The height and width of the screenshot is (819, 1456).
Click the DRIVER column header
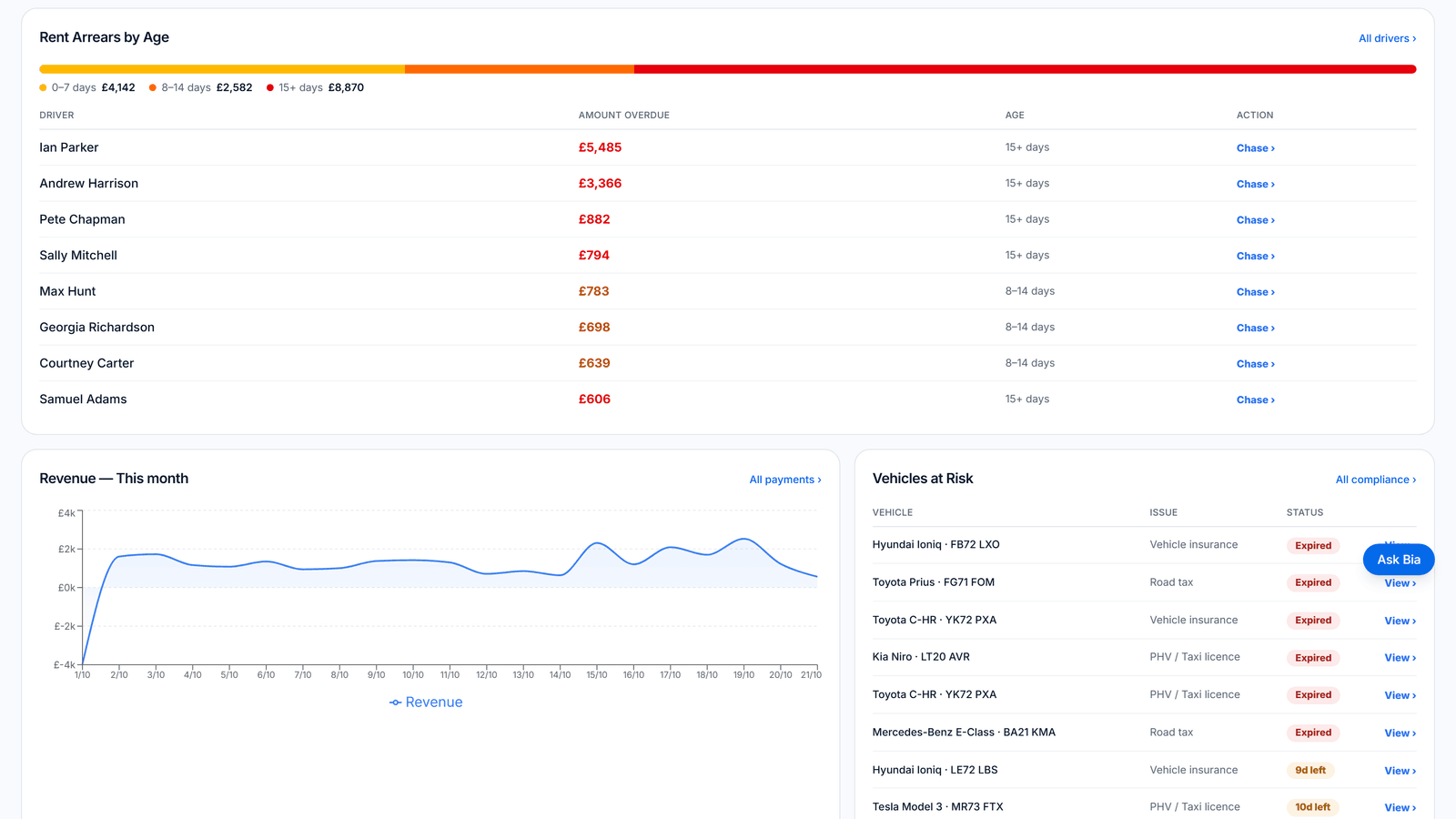click(56, 116)
